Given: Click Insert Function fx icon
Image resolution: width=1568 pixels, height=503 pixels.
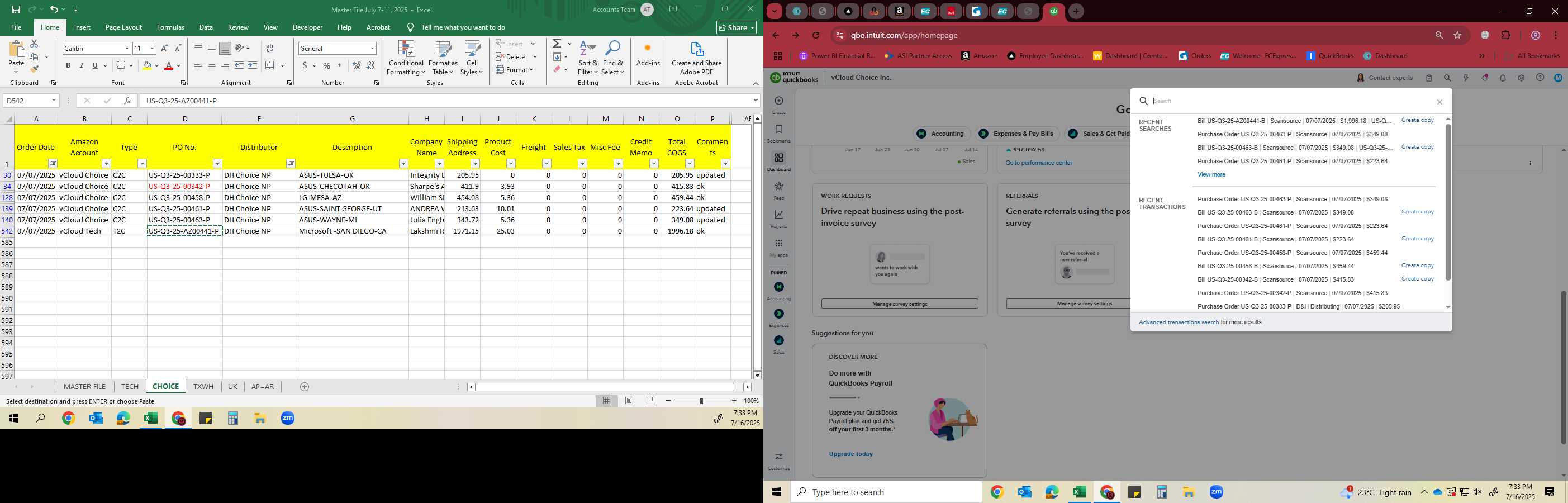Looking at the screenshot, I should tap(127, 101).
